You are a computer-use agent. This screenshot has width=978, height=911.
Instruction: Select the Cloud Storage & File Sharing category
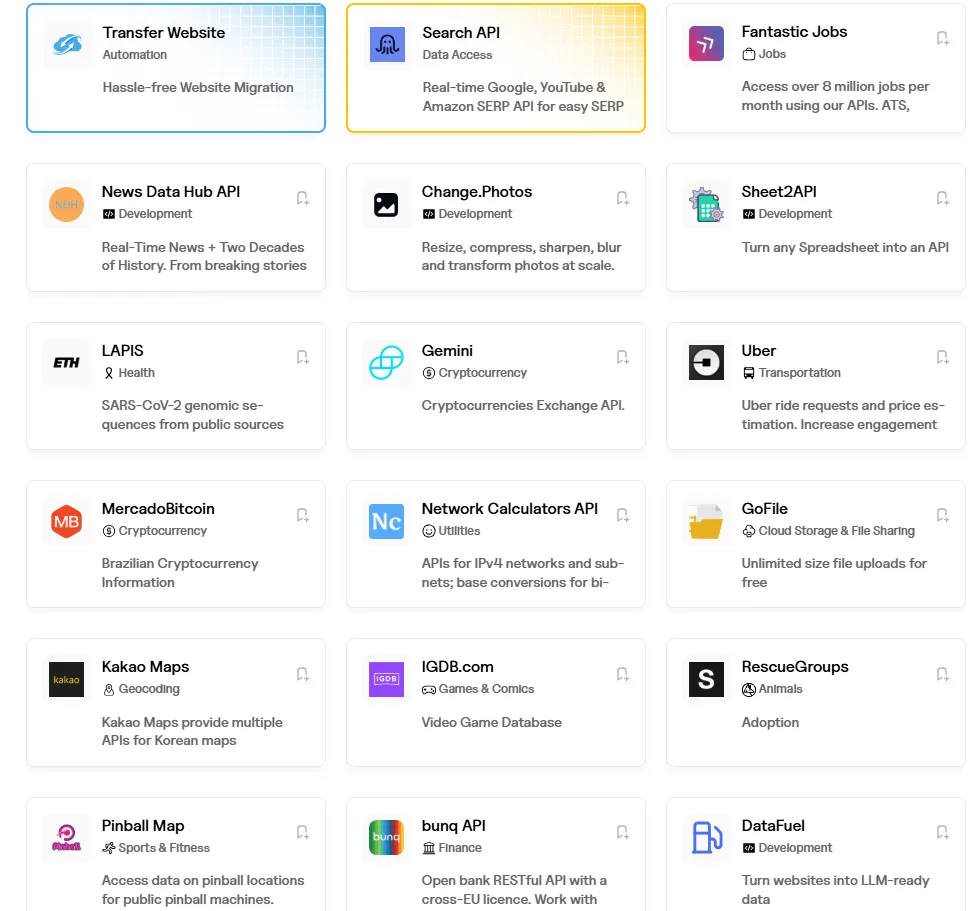coord(828,531)
